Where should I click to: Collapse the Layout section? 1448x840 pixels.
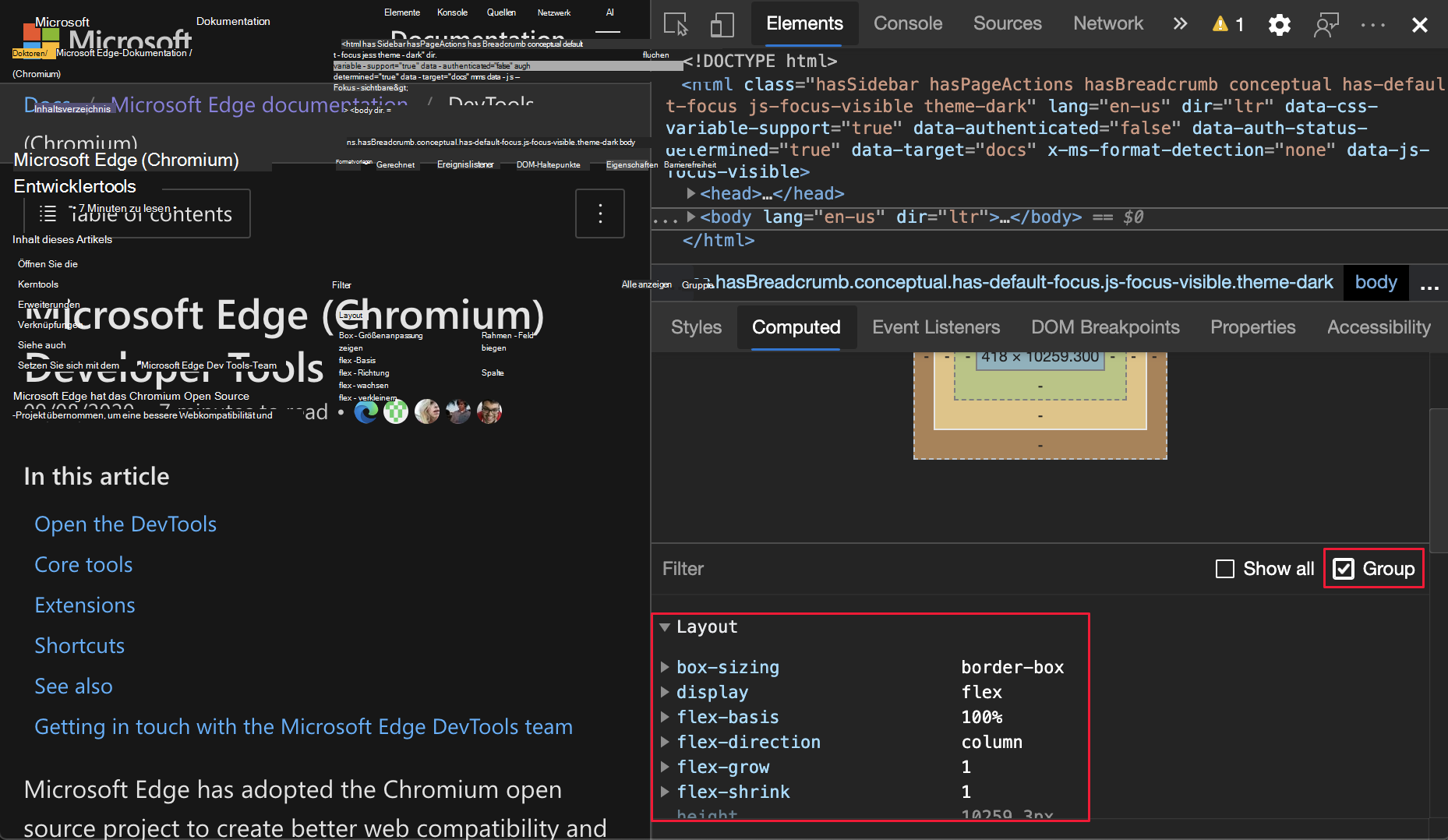[x=665, y=626]
